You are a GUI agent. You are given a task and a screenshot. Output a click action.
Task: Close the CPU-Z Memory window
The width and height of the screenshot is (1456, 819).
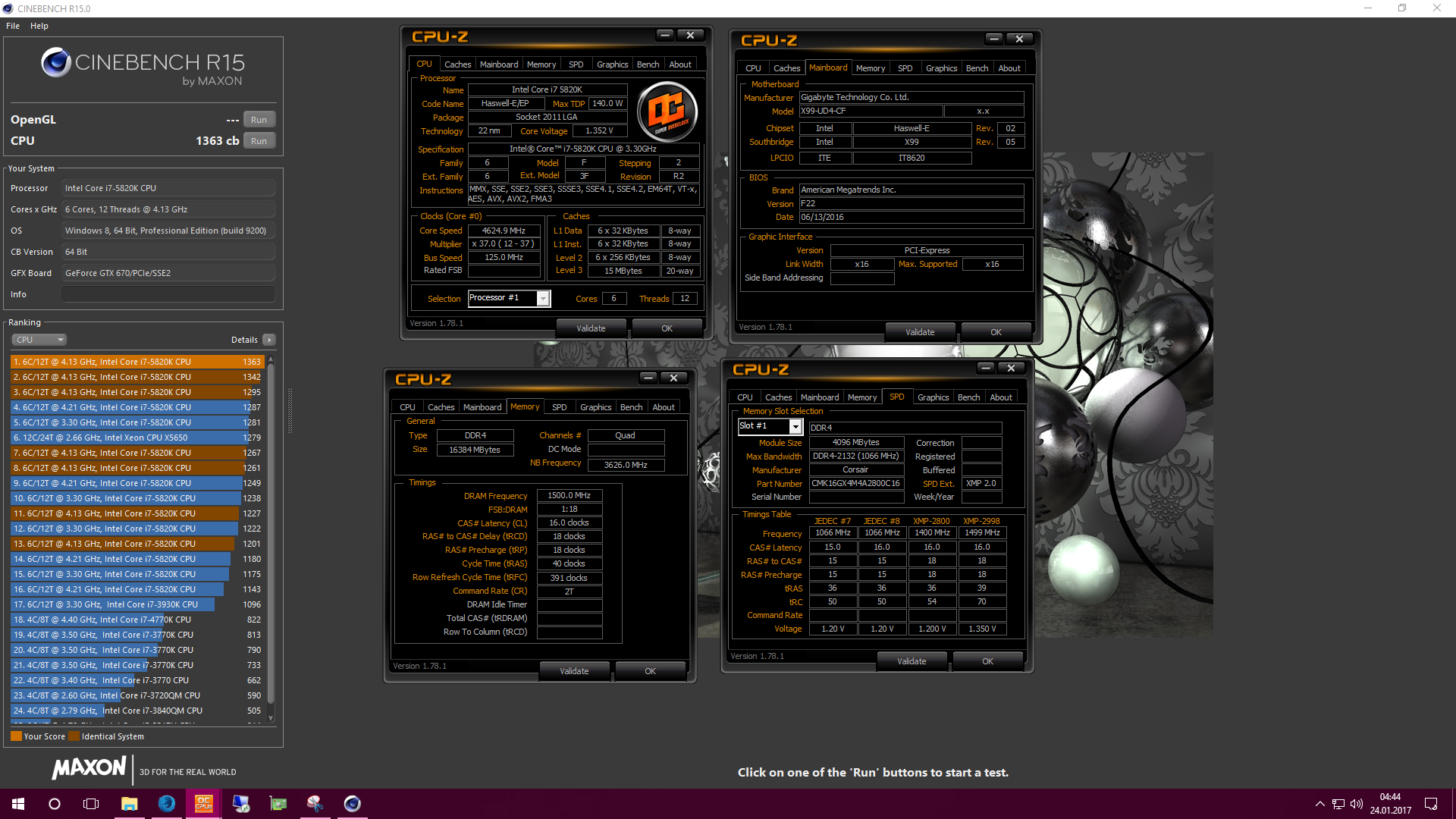673,378
